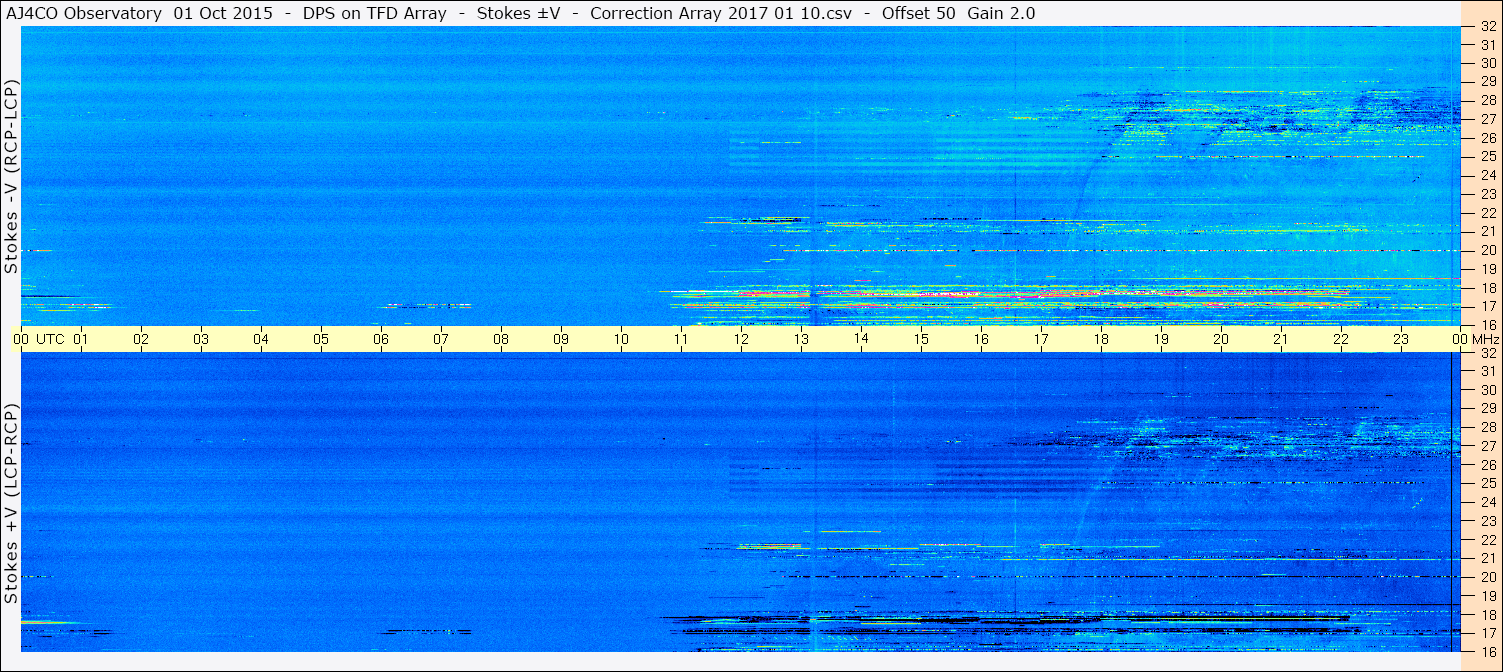Select the 19 hour marker on time axis
Viewport: 1503px width, 672px height.
1161,339
